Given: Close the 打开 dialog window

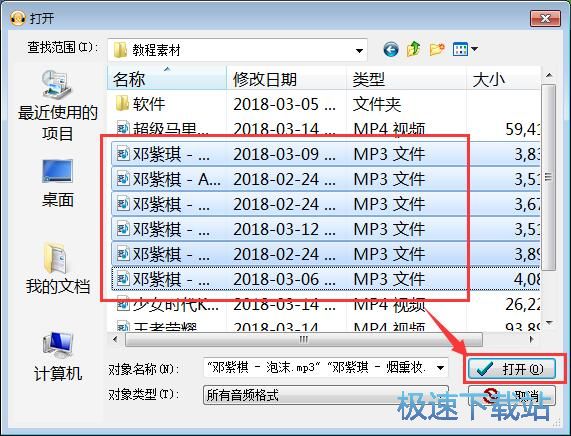Looking at the screenshot, I should [x=545, y=18].
